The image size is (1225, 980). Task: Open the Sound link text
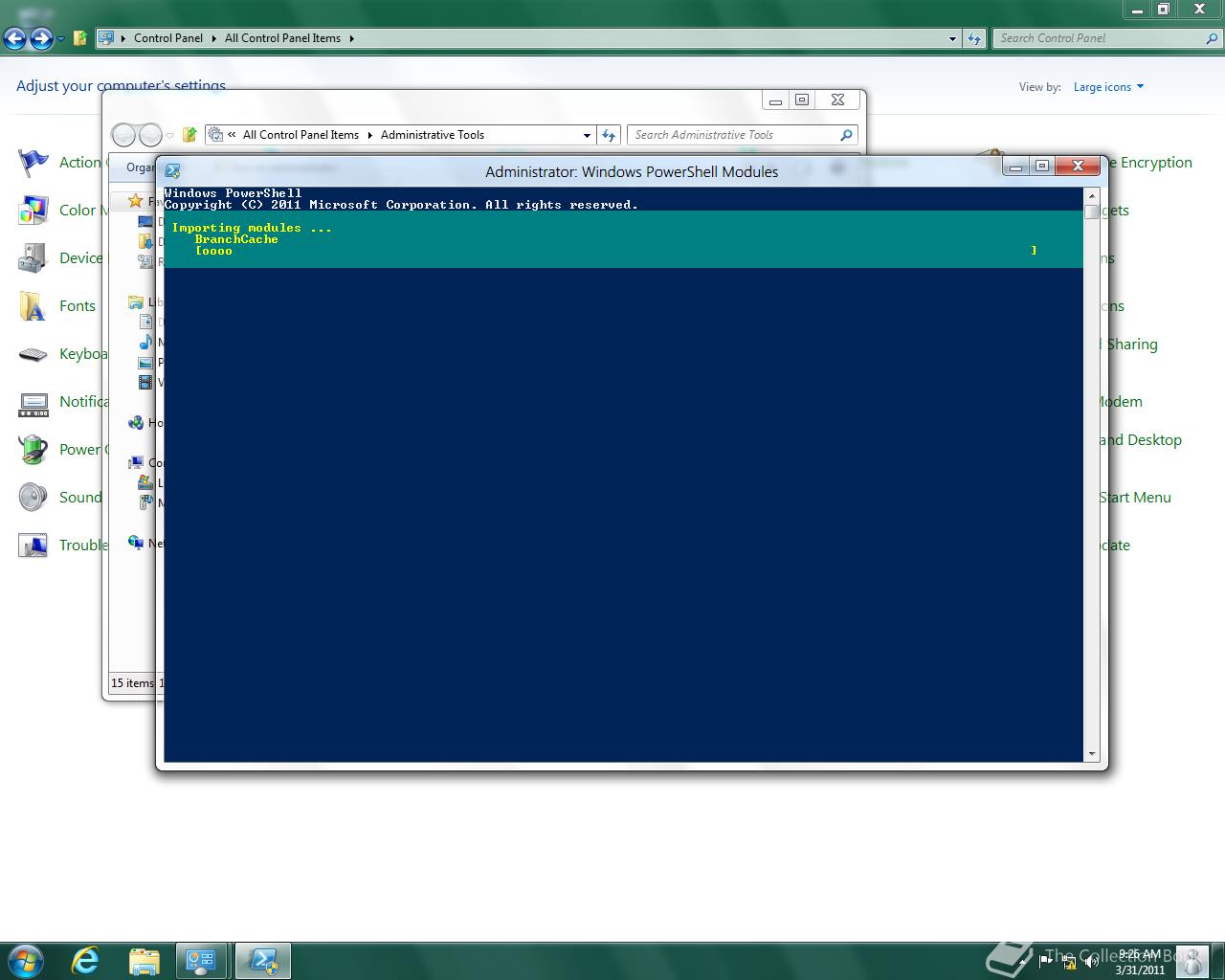click(80, 498)
